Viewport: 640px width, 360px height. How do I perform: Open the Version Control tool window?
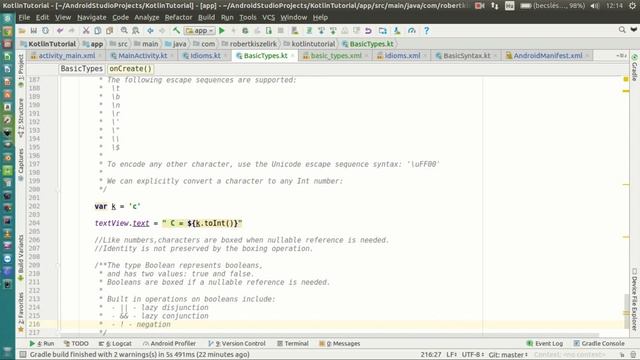coord(237,344)
